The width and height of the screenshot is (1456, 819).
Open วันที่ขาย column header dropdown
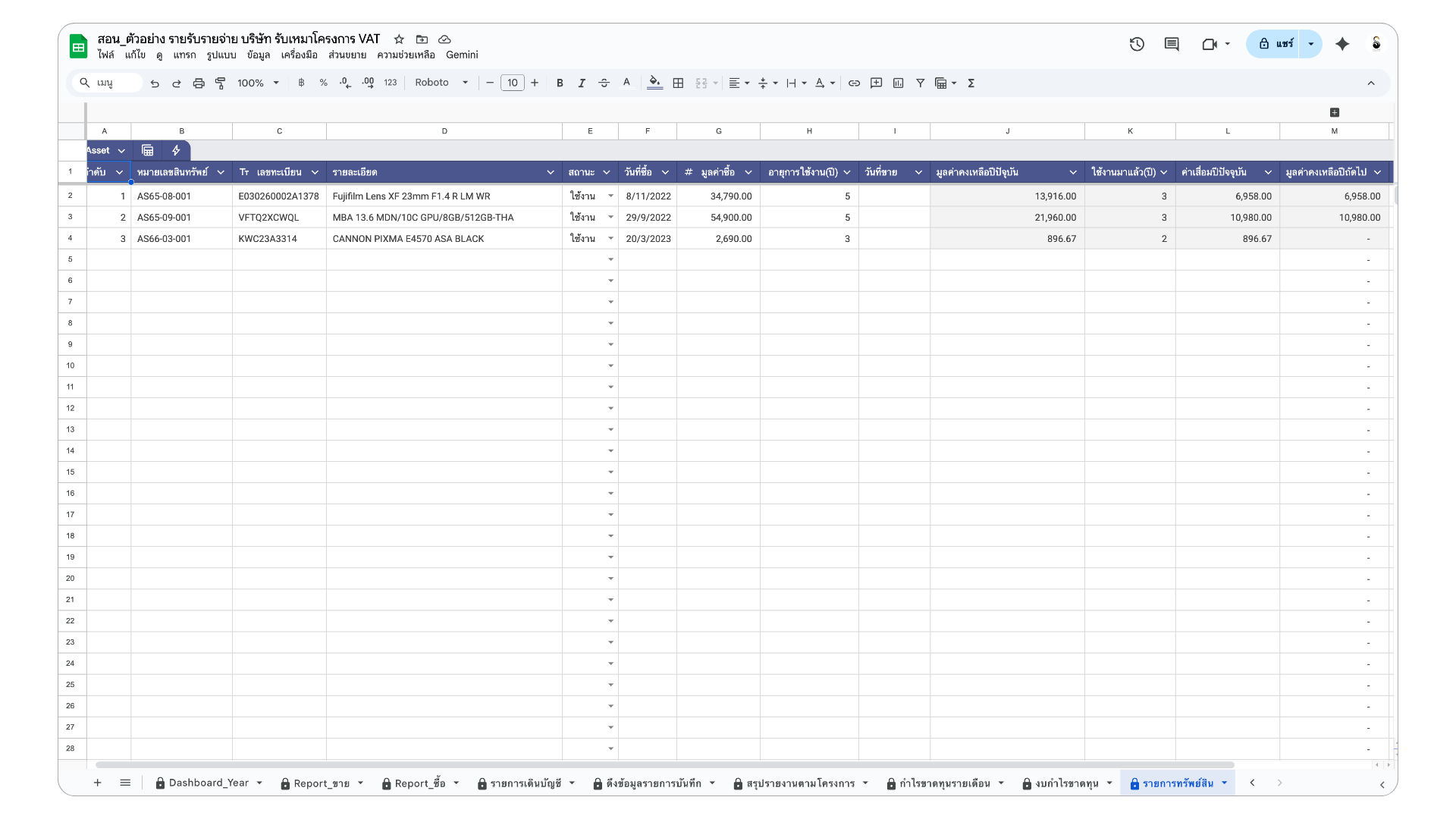(x=918, y=172)
